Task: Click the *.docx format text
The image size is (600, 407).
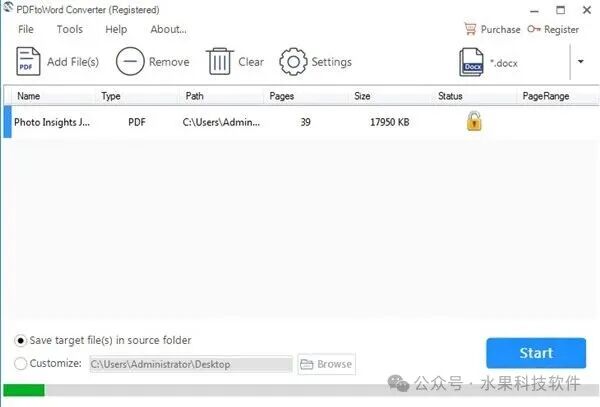Action: click(504, 63)
